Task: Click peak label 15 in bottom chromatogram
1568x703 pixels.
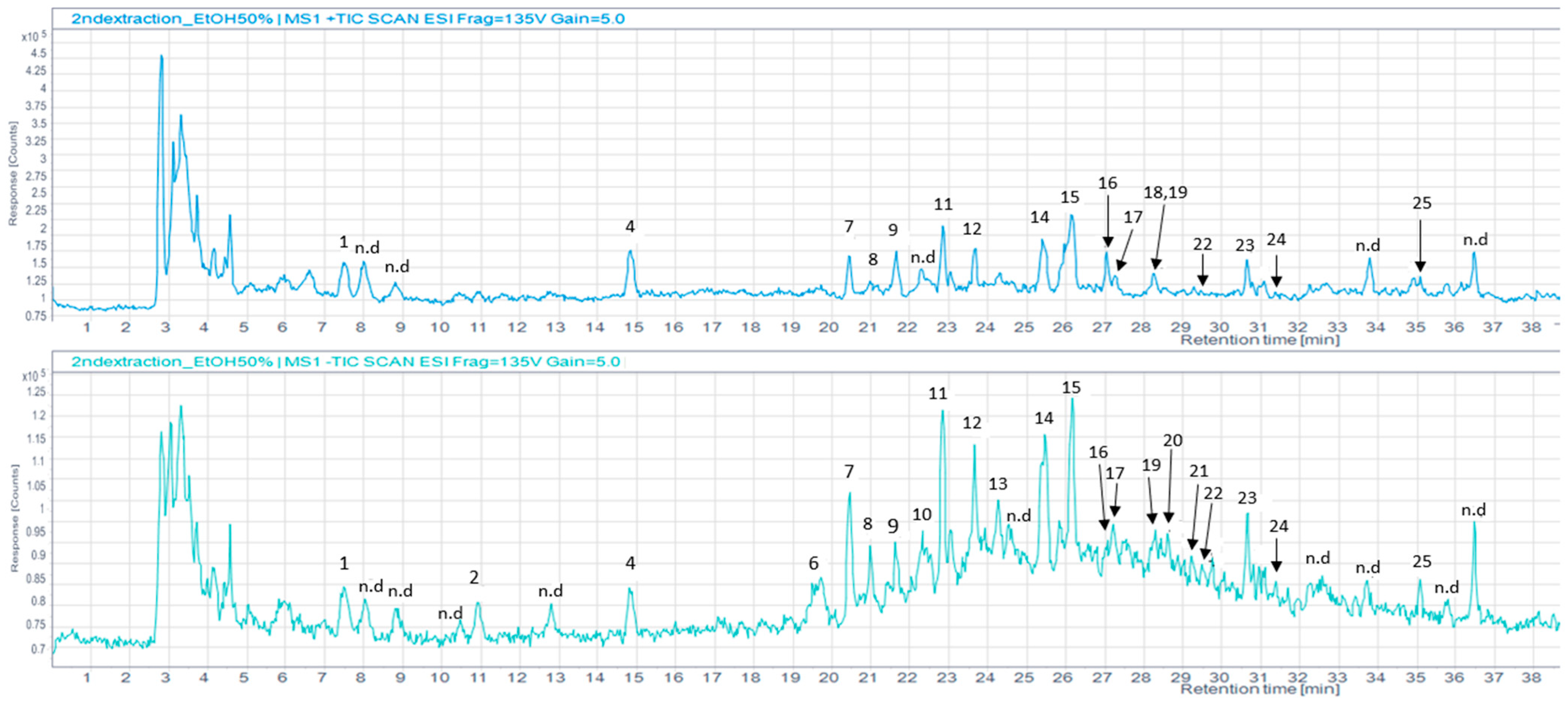Action: [x=1071, y=387]
